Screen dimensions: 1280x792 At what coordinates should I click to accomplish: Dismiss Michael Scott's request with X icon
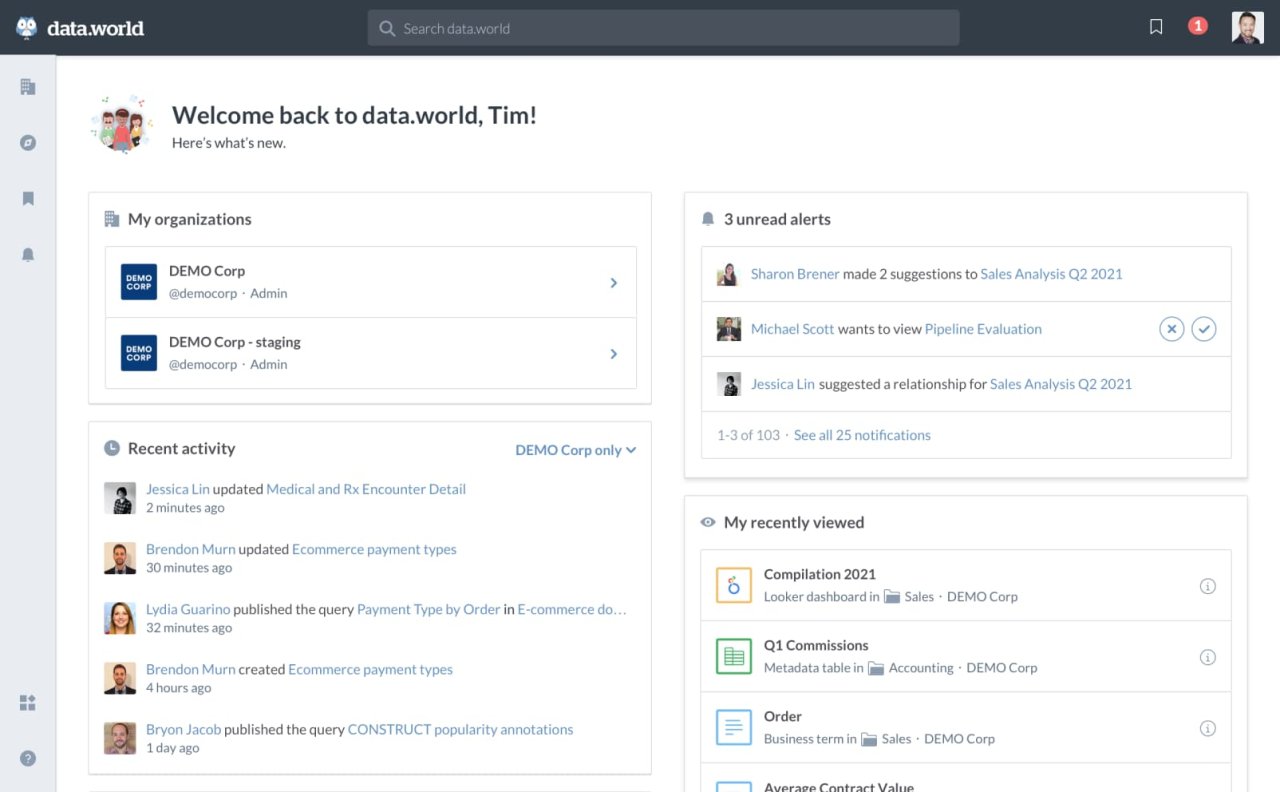(x=1172, y=329)
